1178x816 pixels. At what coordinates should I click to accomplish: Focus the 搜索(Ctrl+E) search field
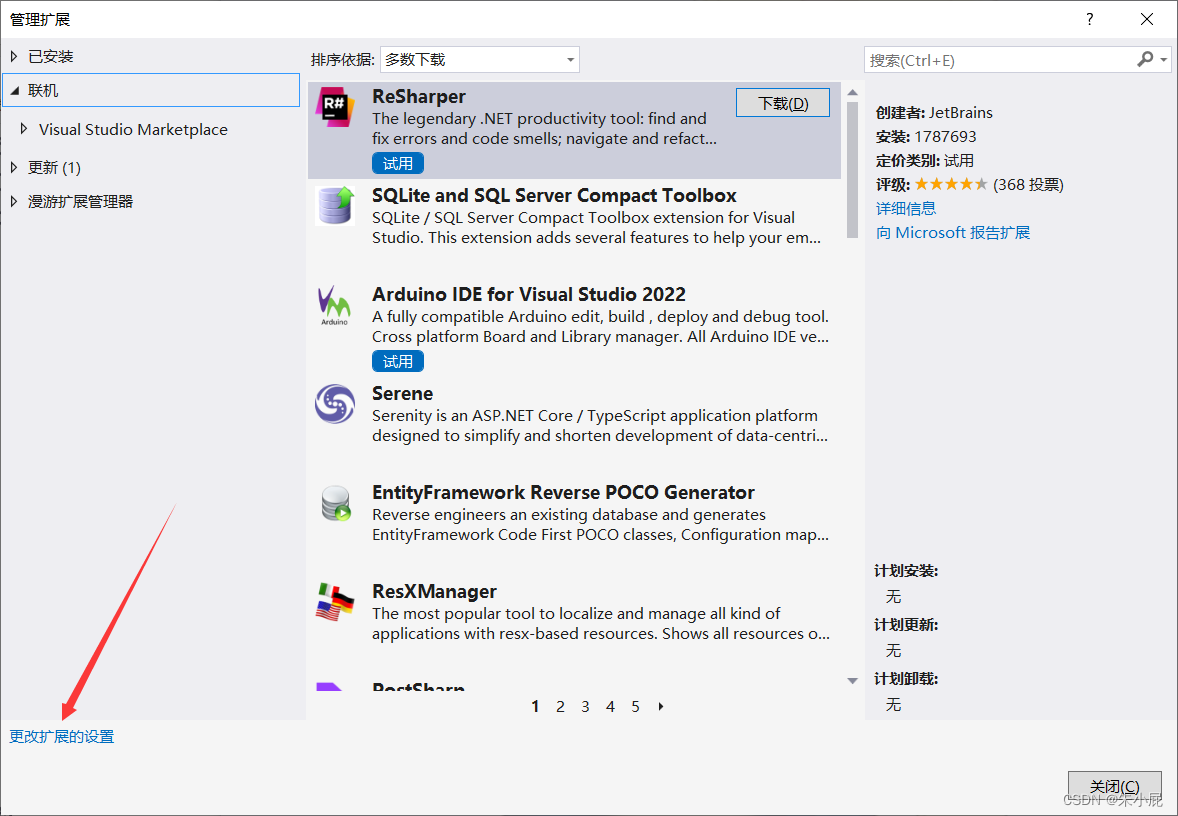tap(1001, 60)
